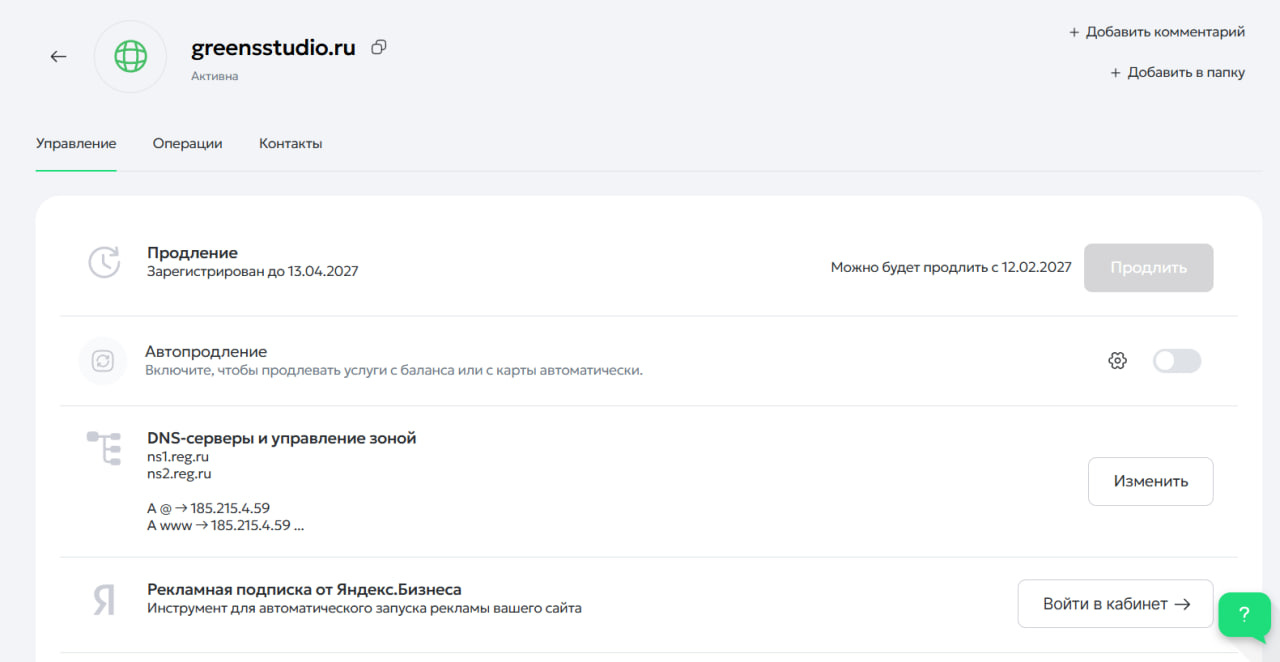
Task: Click the green globe domain icon
Action: coord(130,57)
